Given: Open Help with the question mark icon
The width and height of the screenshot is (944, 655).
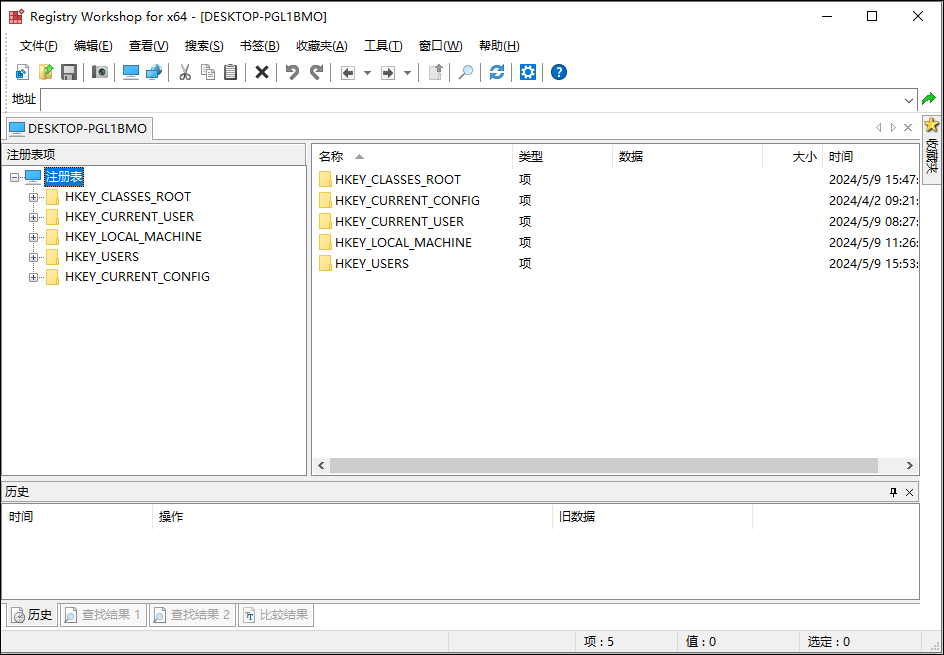Looking at the screenshot, I should (558, 72).
